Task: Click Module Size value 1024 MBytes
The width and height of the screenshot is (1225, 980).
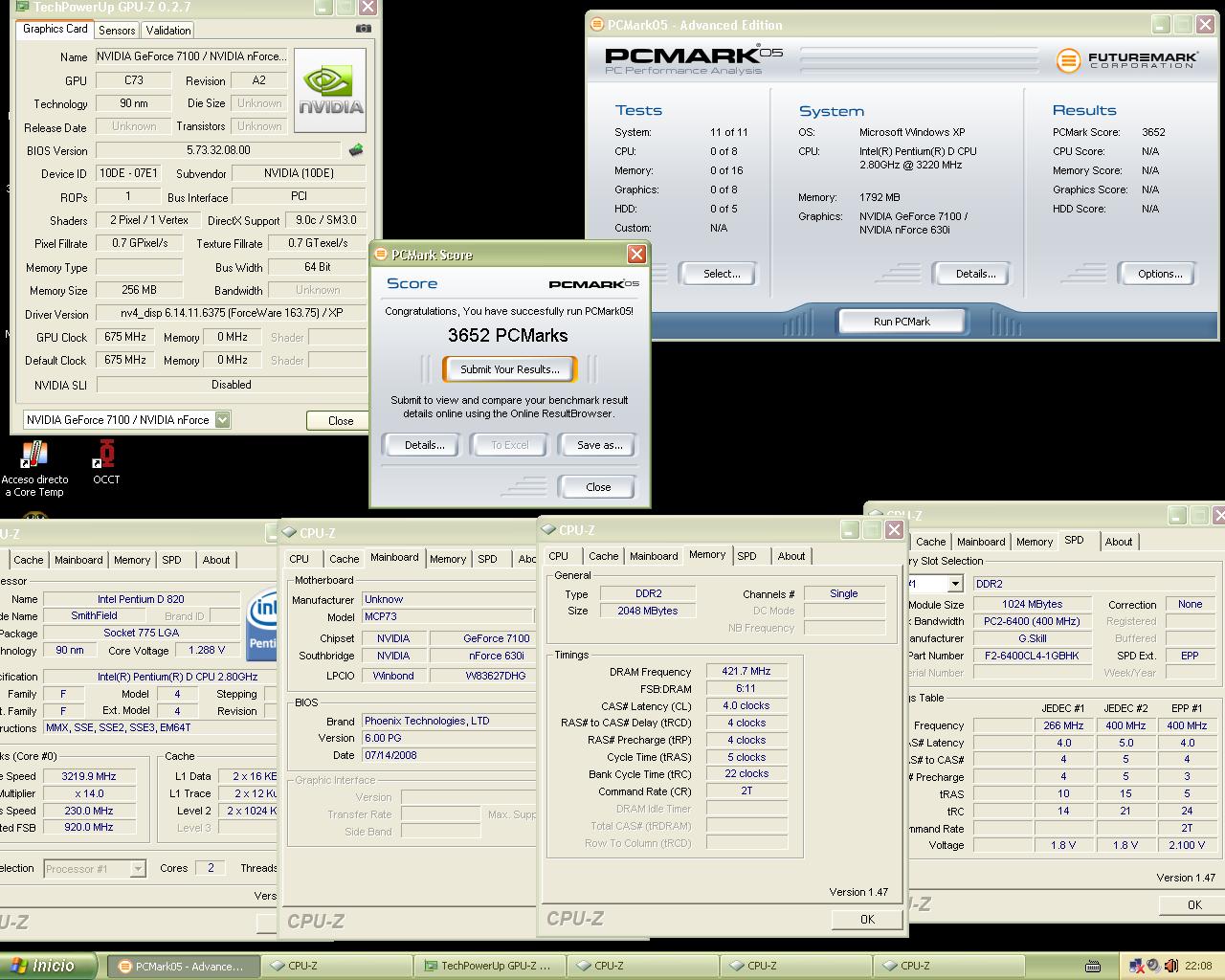Action: (x=1032, y=604)
